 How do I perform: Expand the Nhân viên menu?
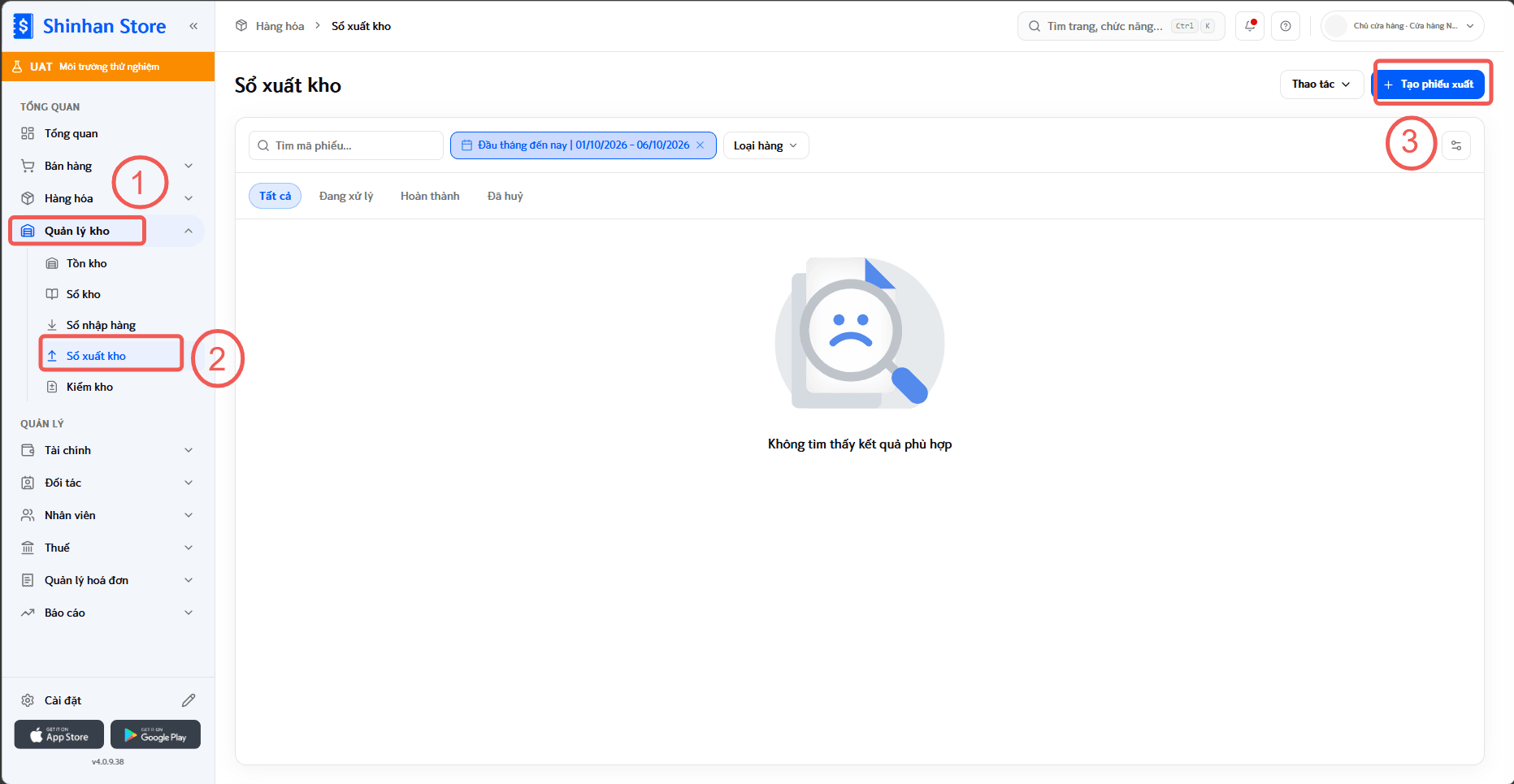coord(107,515)
